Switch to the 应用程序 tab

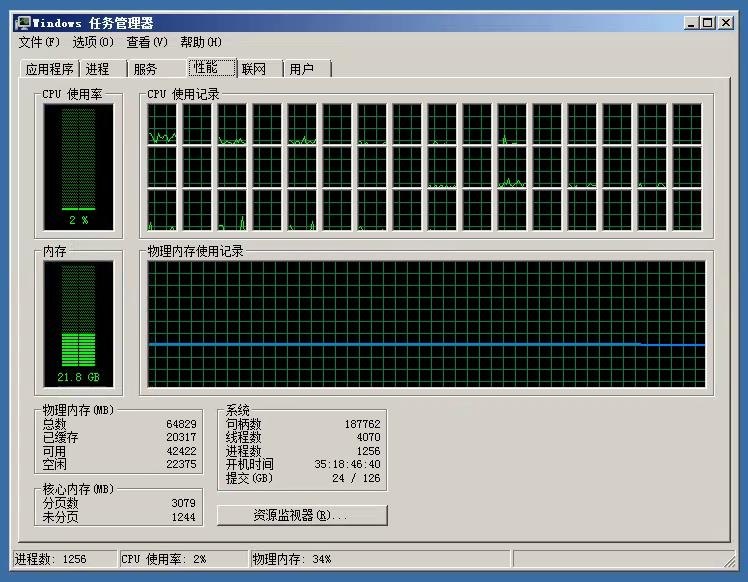point(49,69)
